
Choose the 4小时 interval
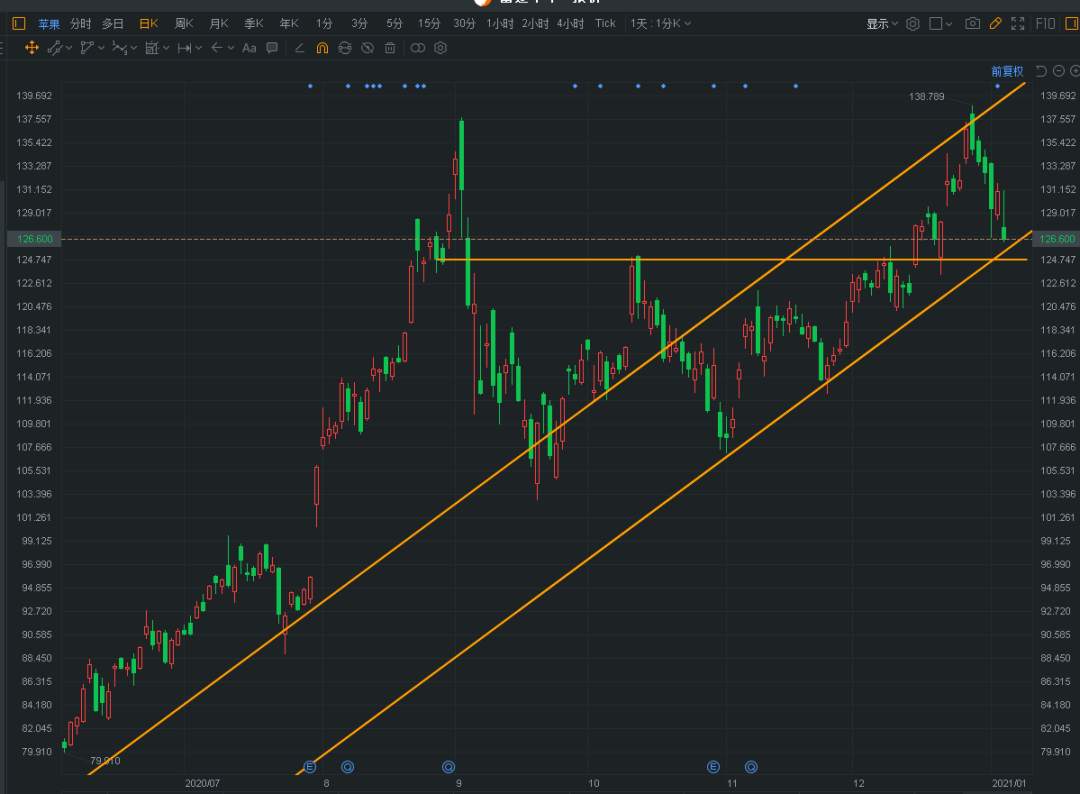[570, 24]
